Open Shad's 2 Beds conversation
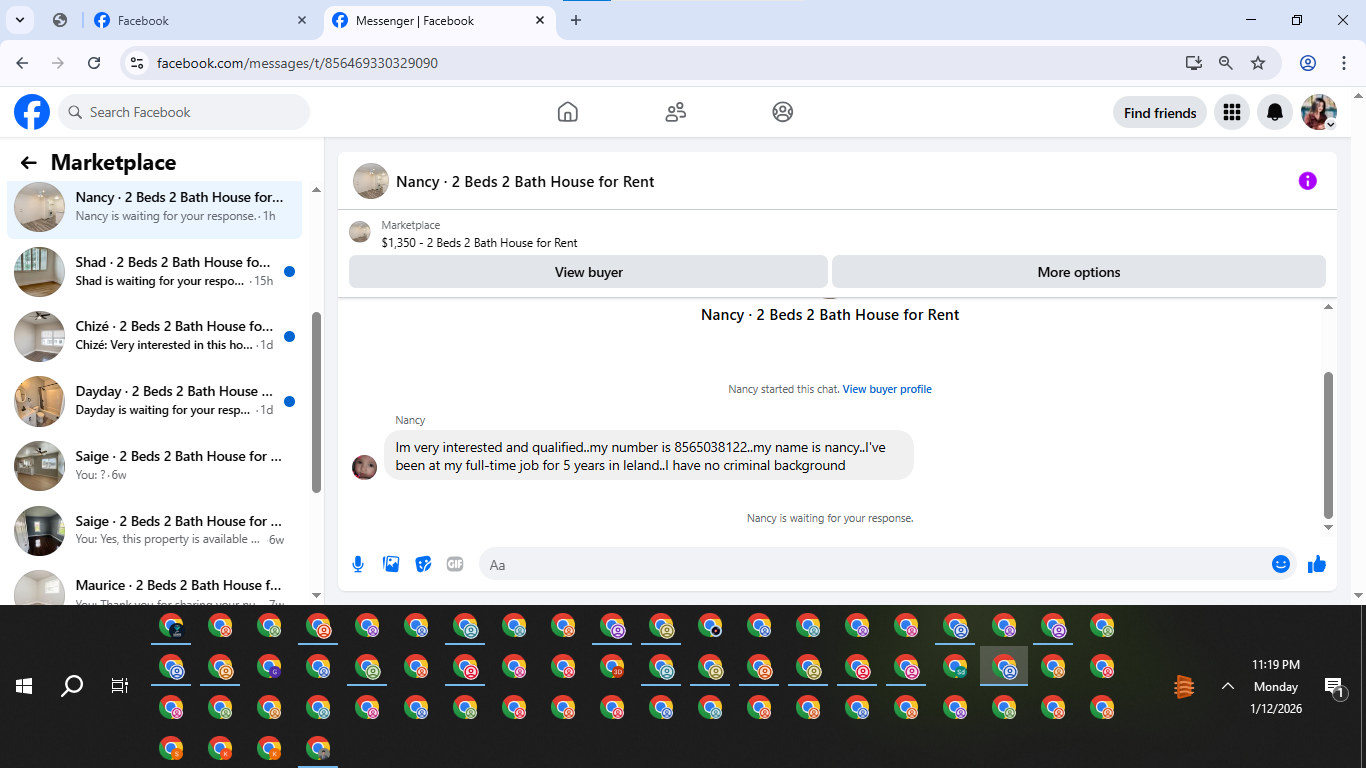1366x768 pixels. click(154, 271)
